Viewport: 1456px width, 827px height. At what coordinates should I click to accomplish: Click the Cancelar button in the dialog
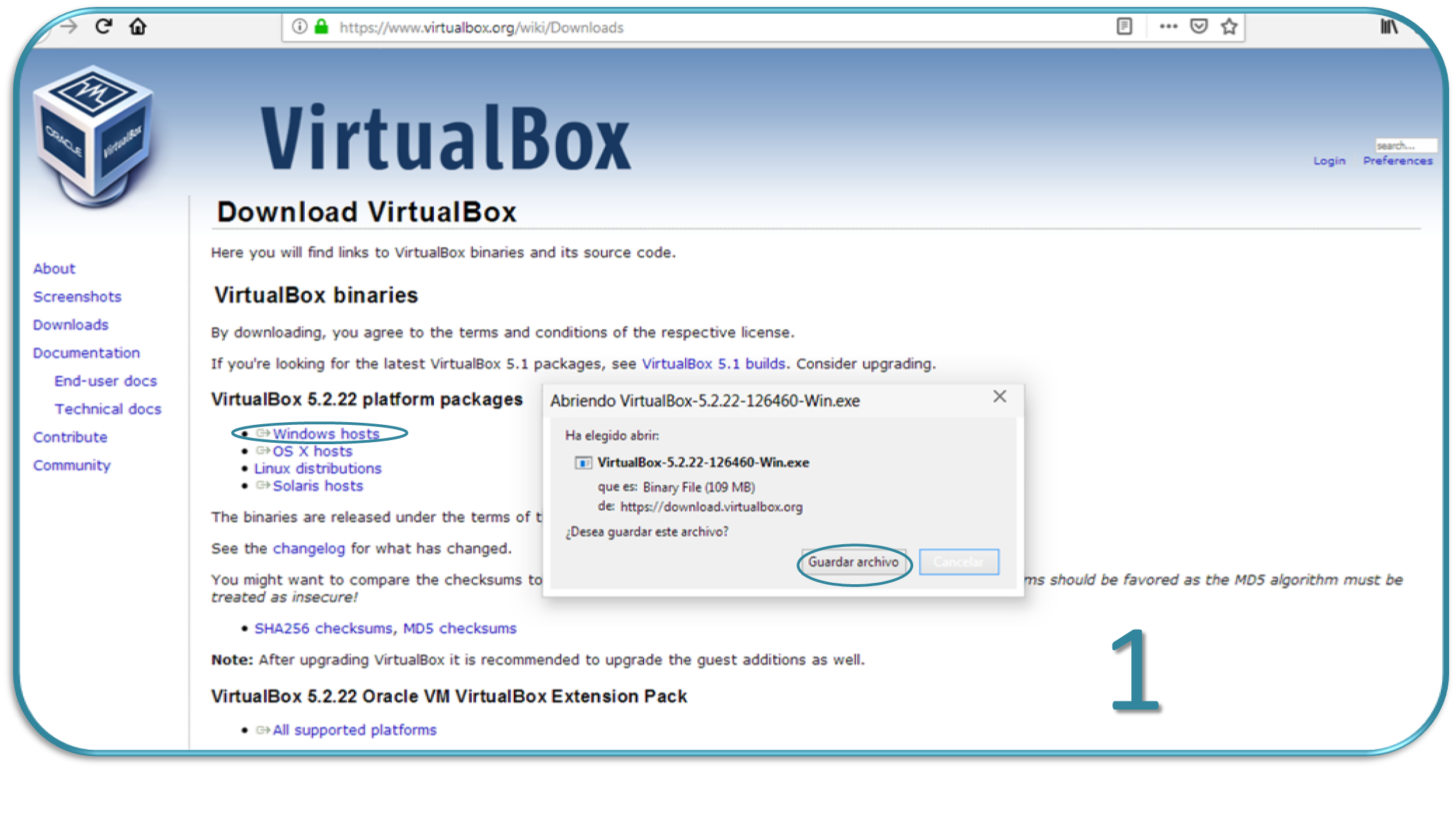959,562
